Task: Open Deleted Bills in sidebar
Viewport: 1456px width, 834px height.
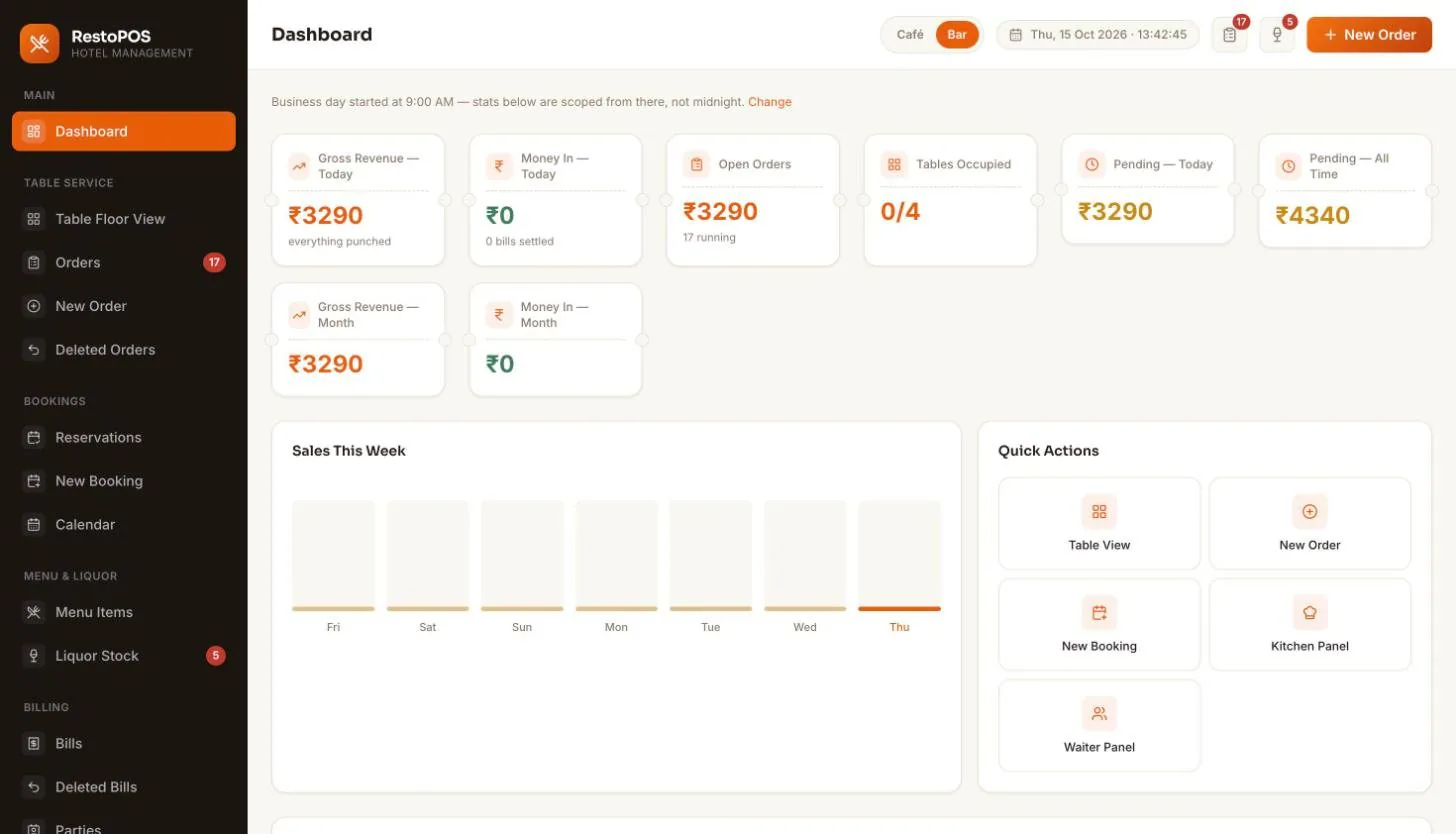Action: tap(124, 787)
